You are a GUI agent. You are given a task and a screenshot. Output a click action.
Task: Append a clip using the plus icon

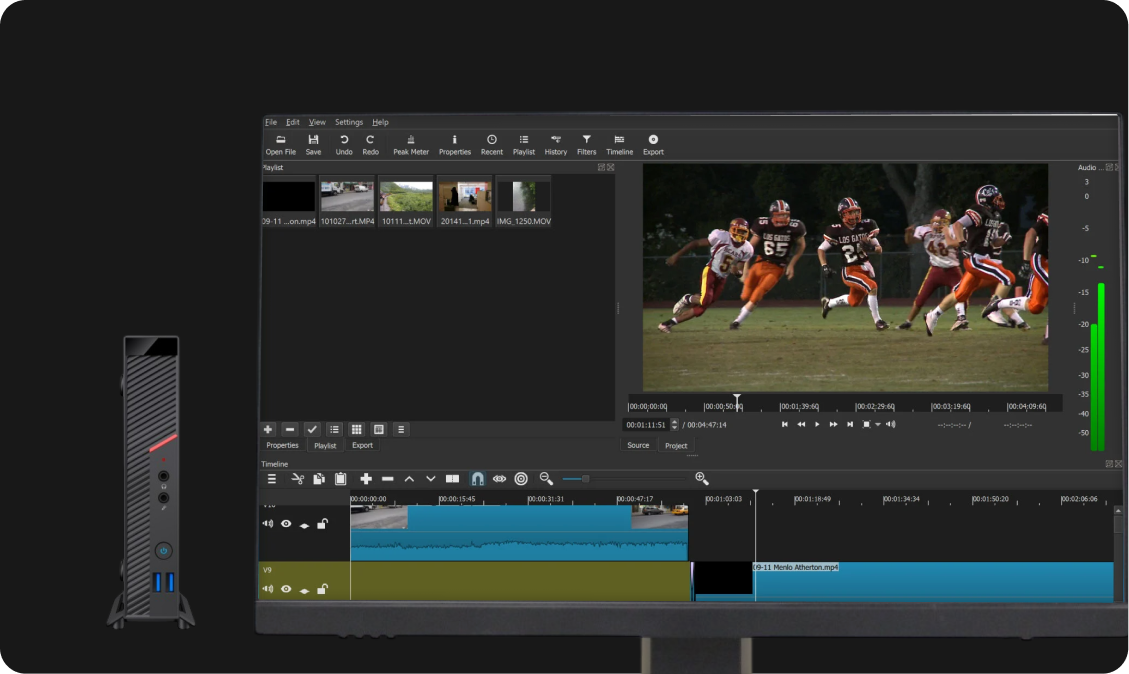click(x=365, y=479)
